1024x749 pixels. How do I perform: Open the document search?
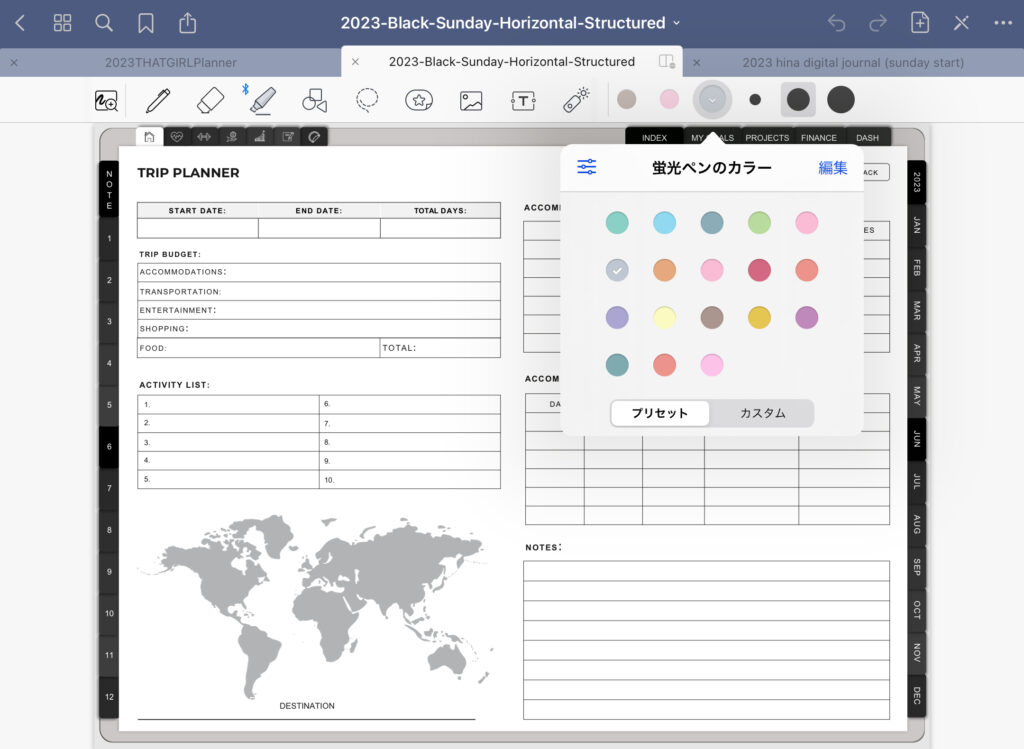(x=104, y=24)
